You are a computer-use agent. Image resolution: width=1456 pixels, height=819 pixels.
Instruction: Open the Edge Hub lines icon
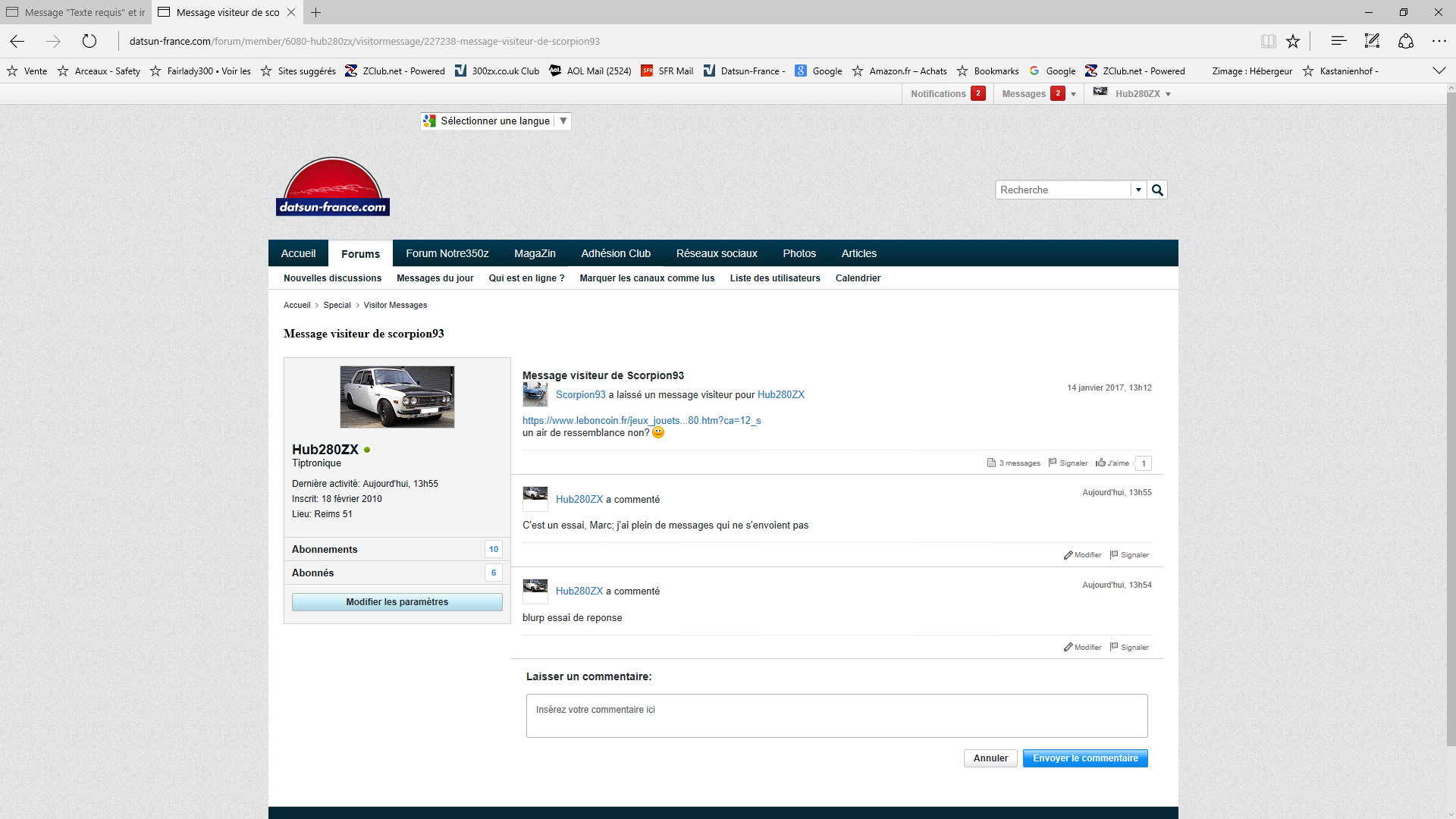1338,41
